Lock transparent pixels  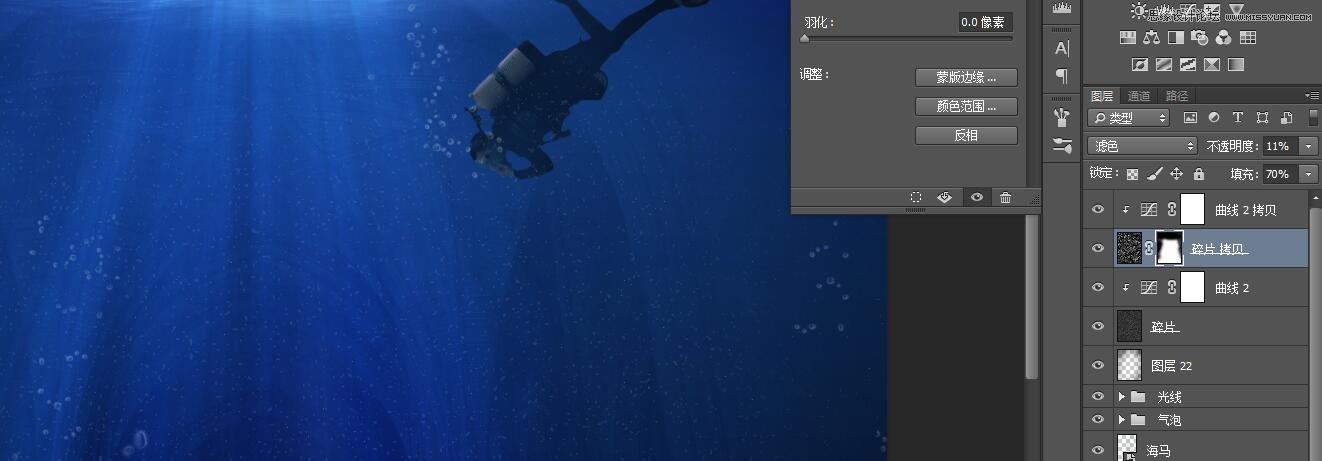(x=1132, y=174)
